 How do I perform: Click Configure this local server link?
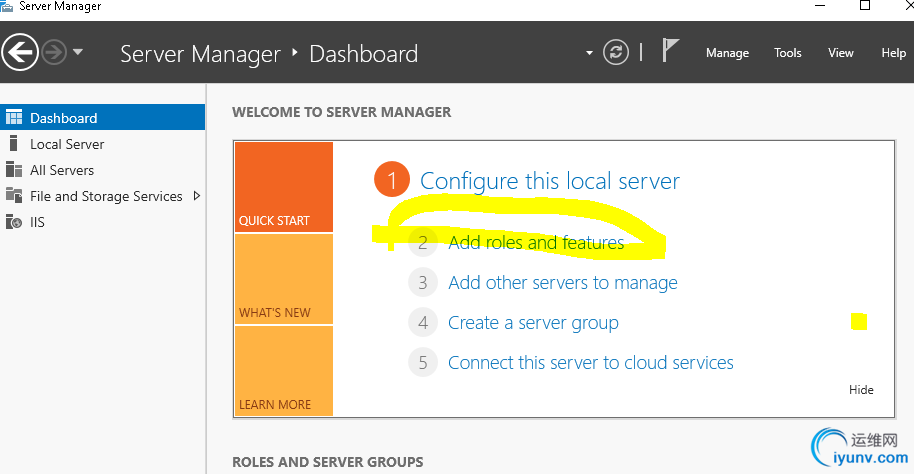click(550, 181)
